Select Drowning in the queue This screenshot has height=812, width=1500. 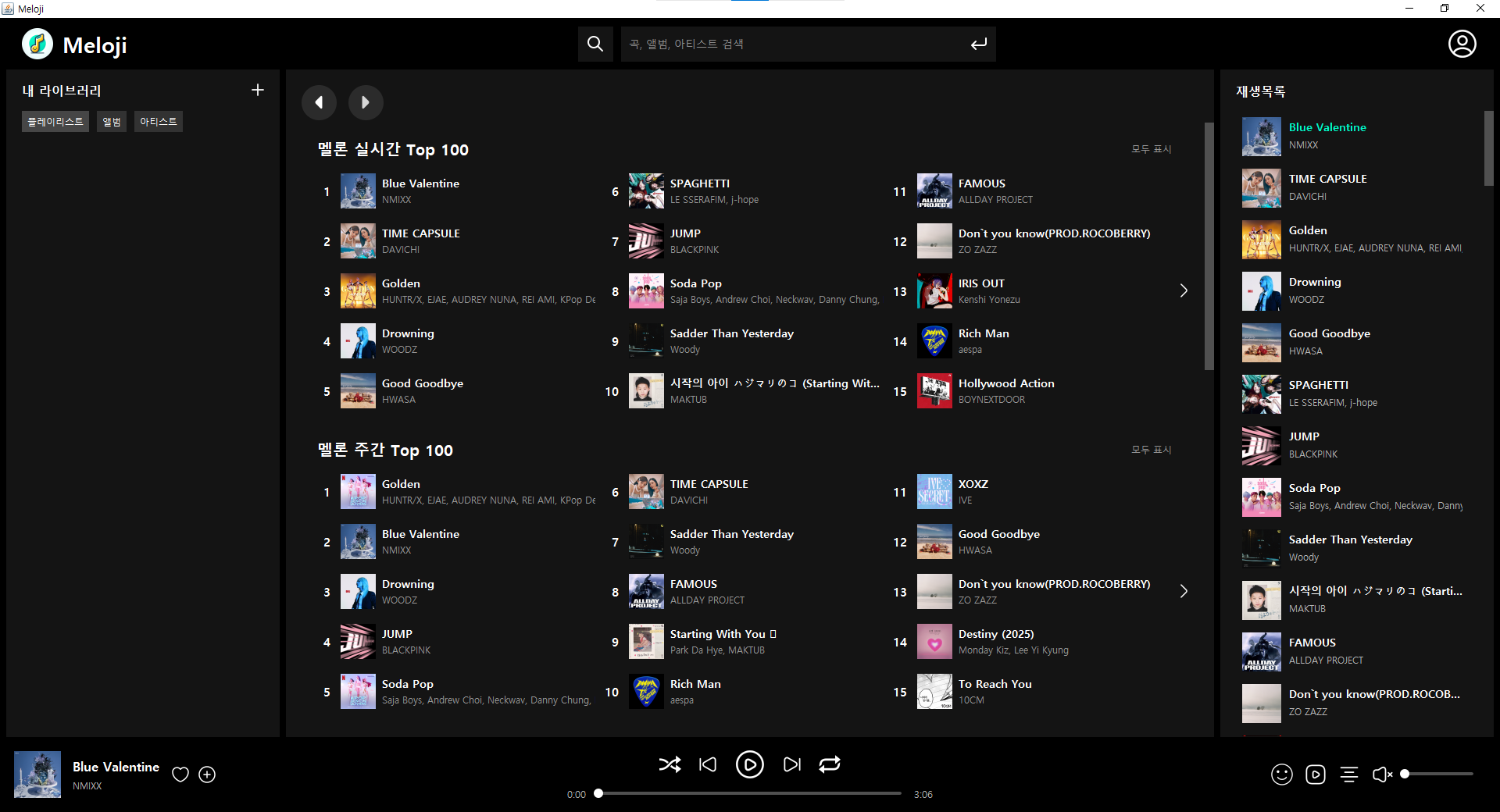coord(1315,282)
